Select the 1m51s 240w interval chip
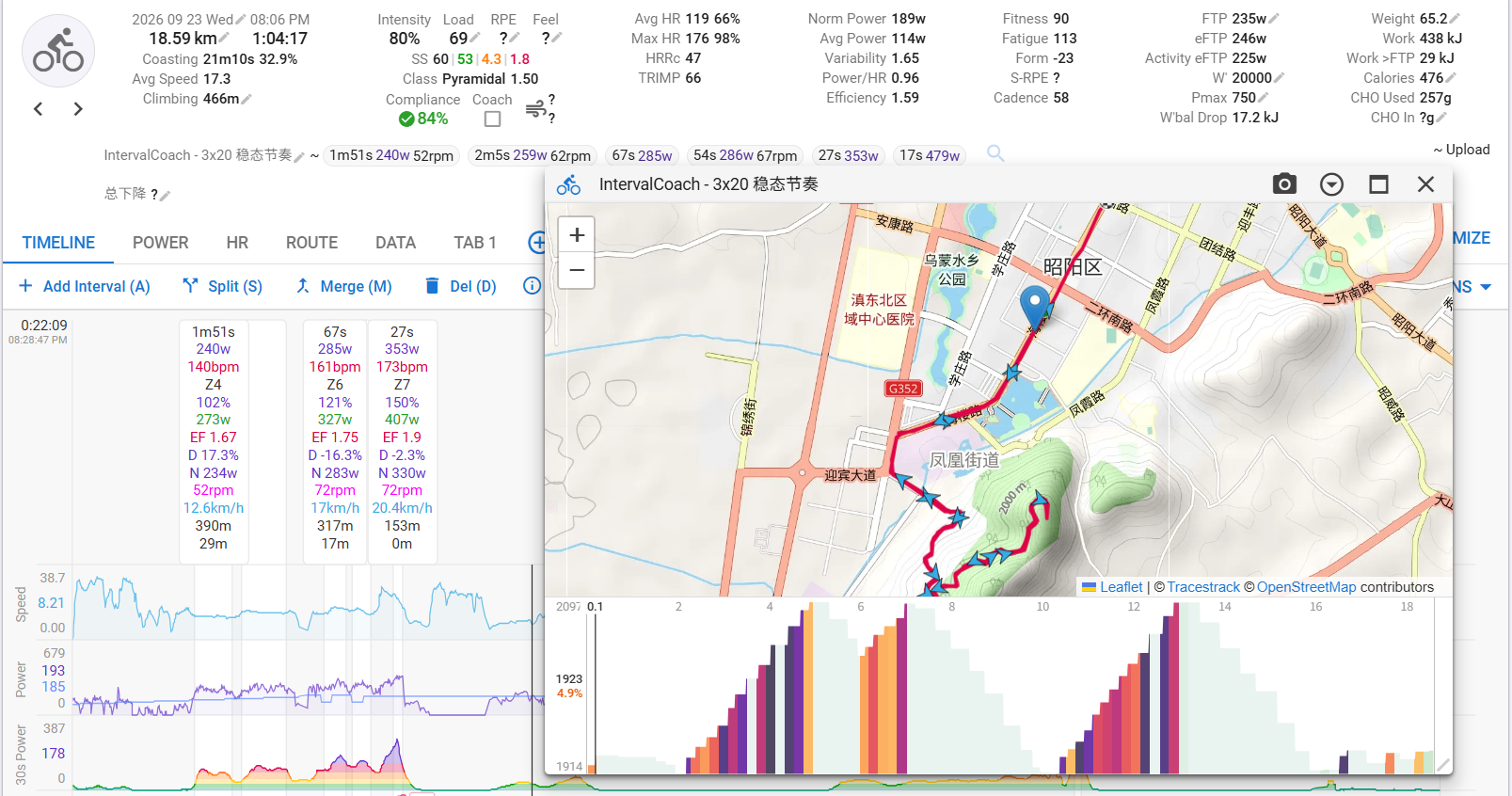Image resolution: width=1512 pixels, height=796 pixels. 391,155
